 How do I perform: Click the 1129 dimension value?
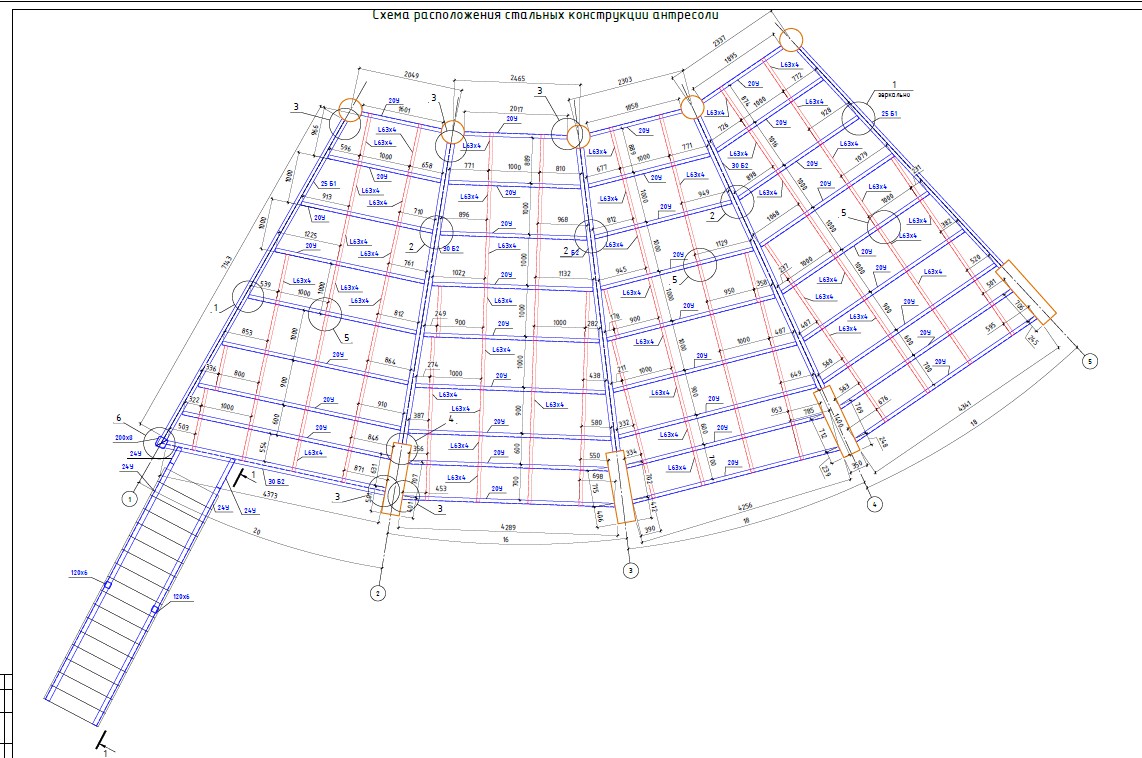(721, 243)
